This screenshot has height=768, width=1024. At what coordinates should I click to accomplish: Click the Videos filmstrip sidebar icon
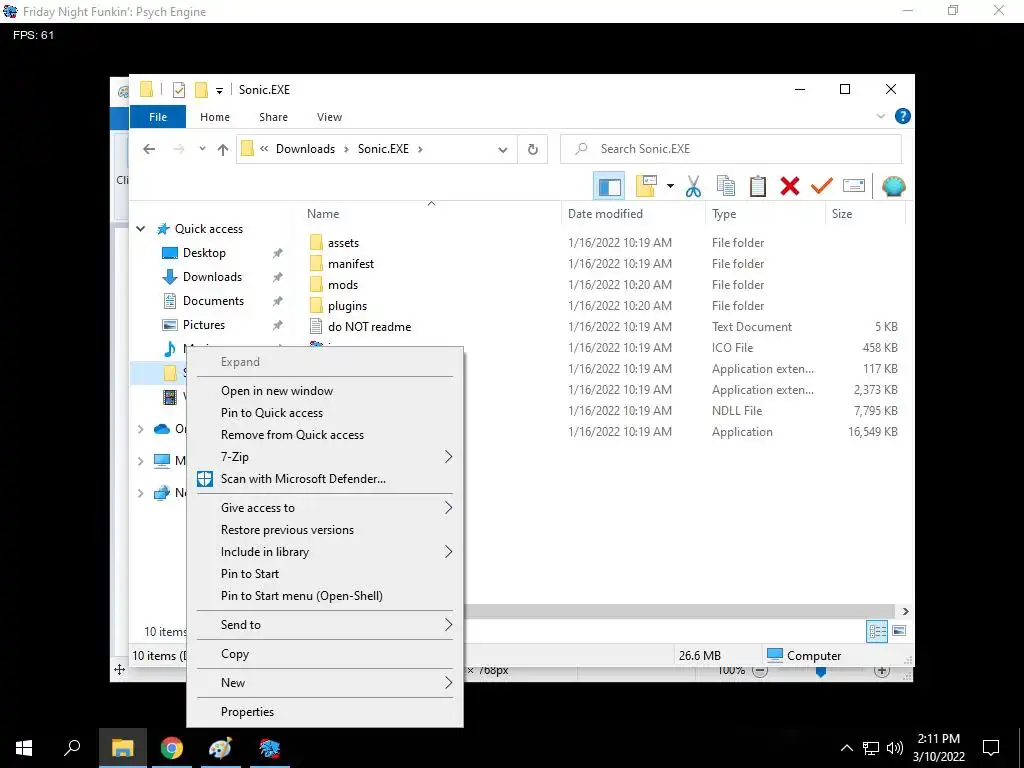coord(170,396)
